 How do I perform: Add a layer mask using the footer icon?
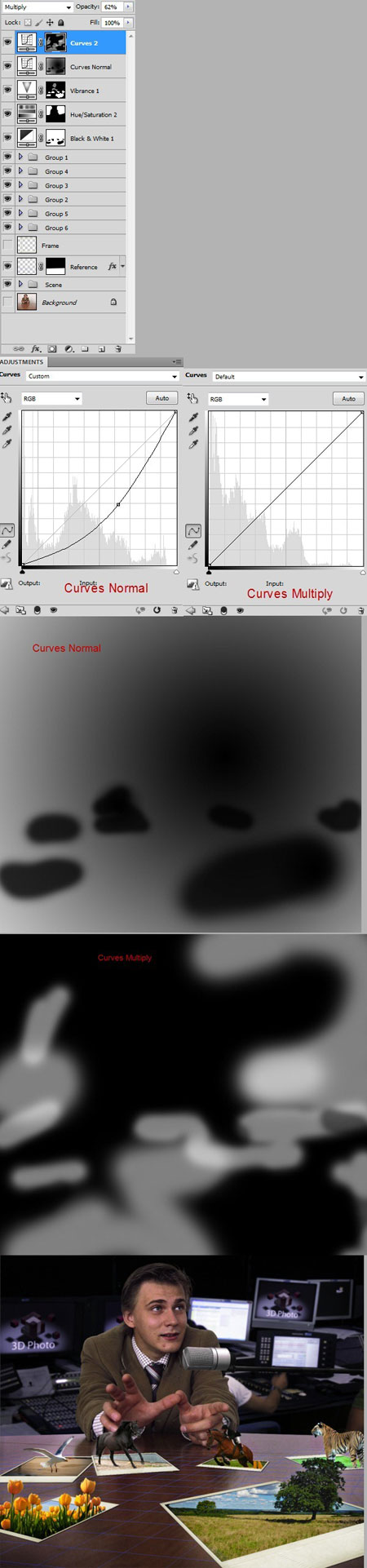52,348
